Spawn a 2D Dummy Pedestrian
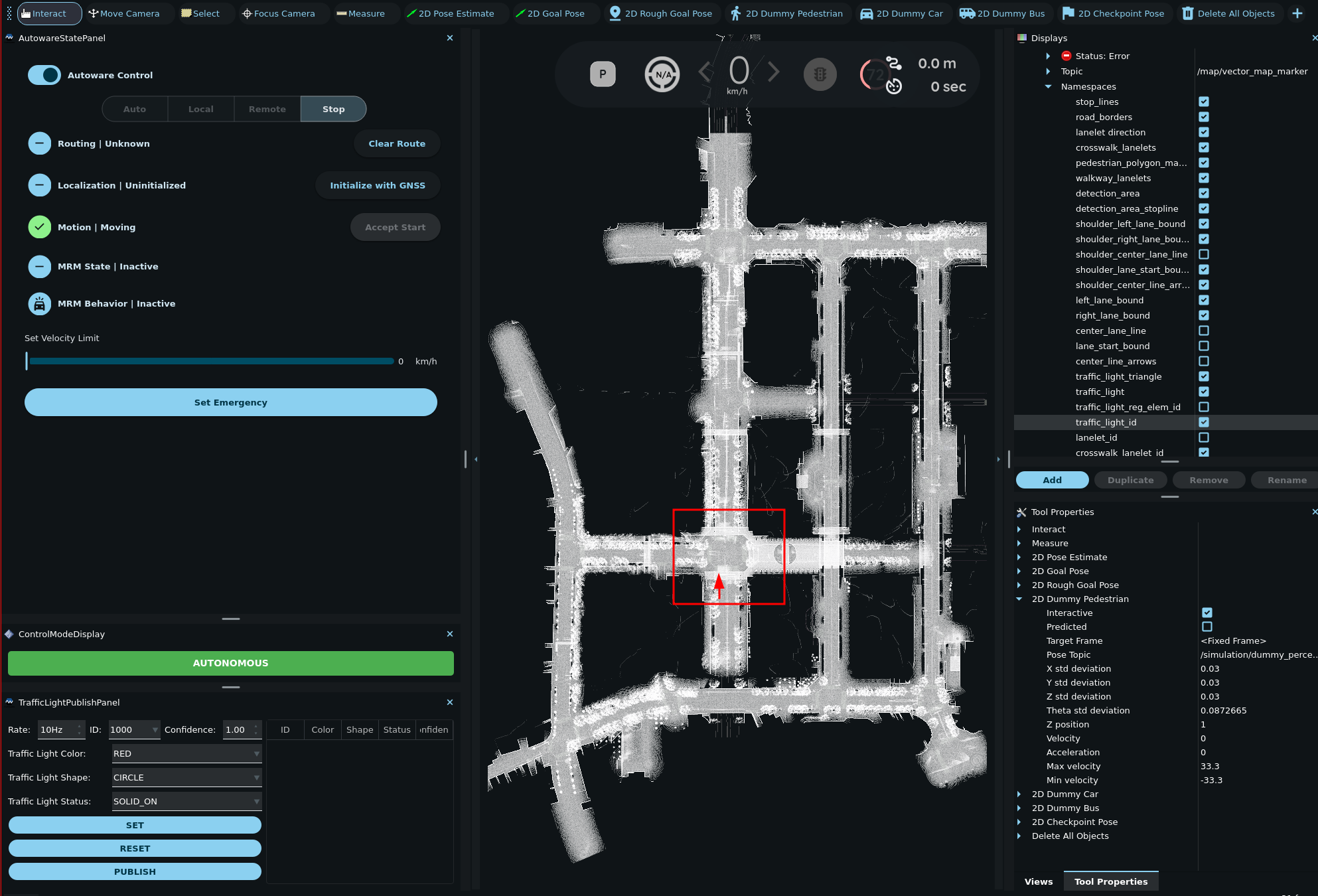The width and height of the screenshot is (1318, 896). 787,13
